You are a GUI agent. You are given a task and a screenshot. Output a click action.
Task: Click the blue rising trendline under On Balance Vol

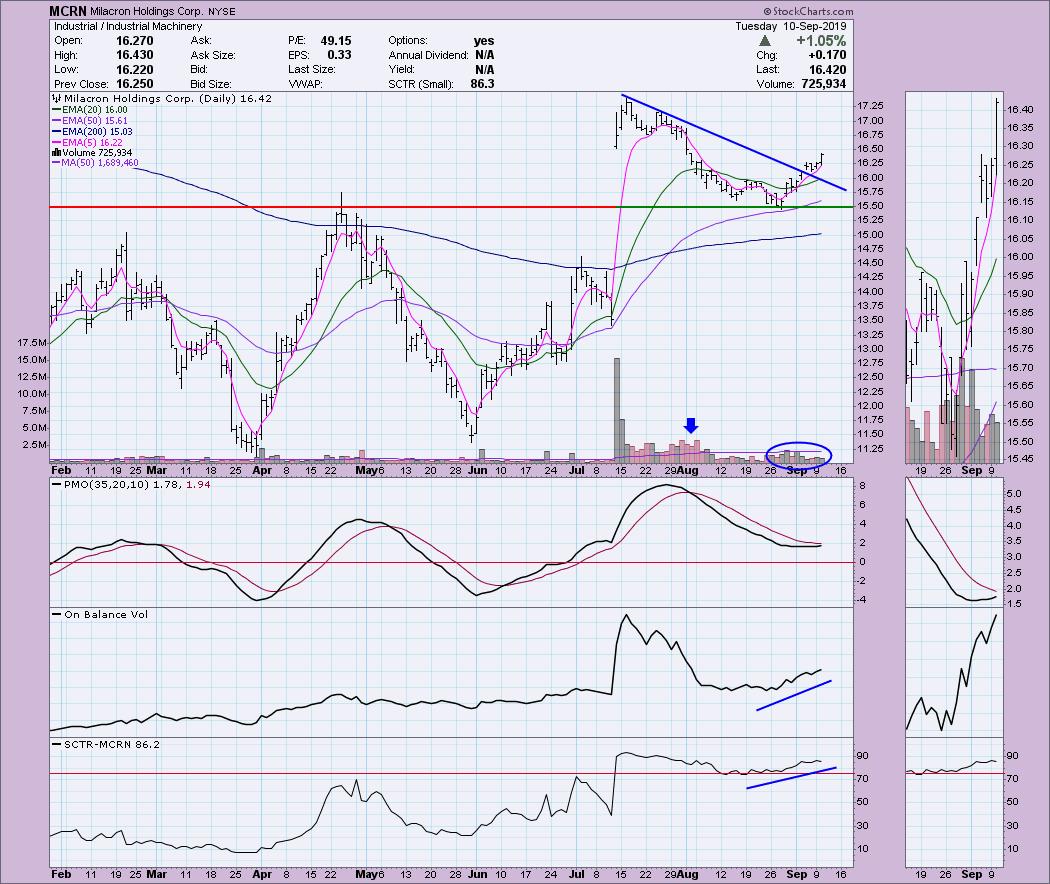click(794, 696)
